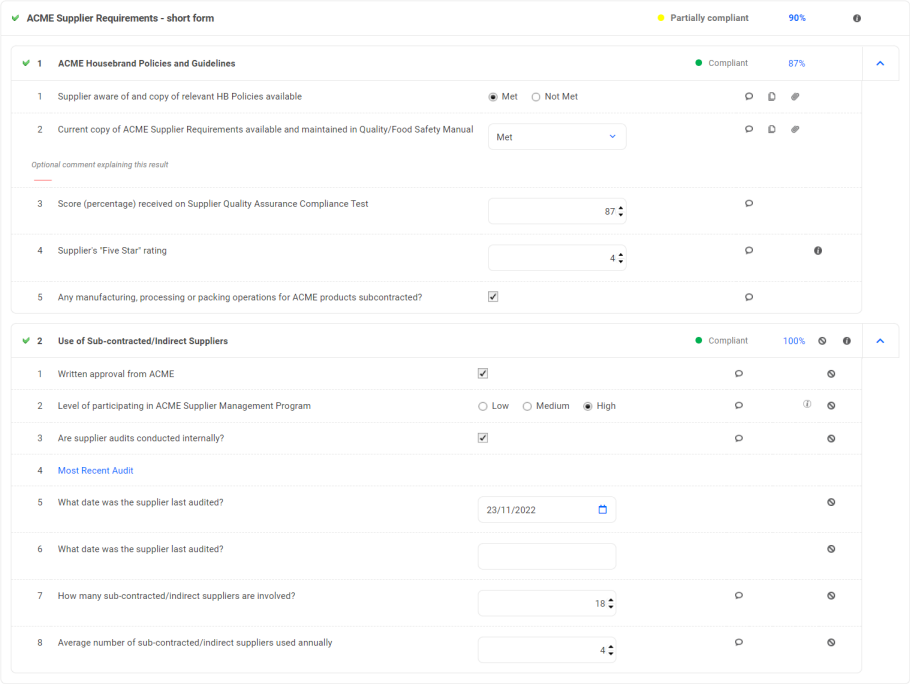Open comment for HB Policies question

coord(749,97)
